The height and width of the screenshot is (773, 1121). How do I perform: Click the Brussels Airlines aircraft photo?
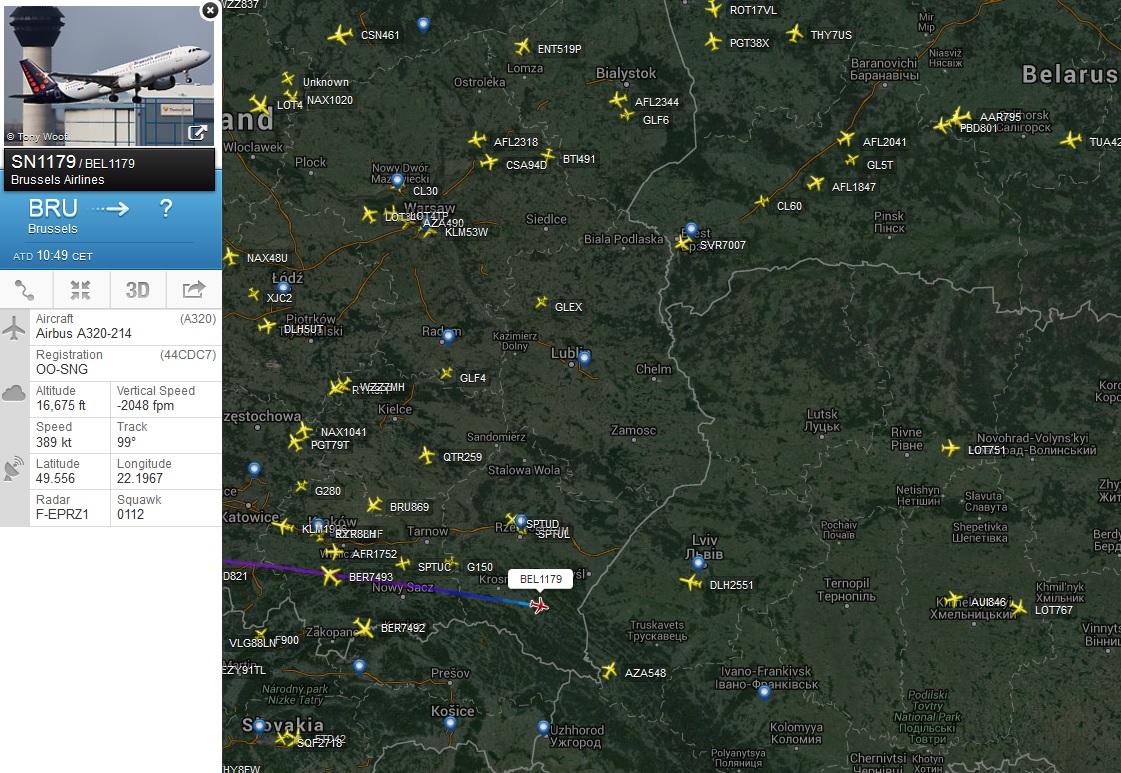[109, 75]
